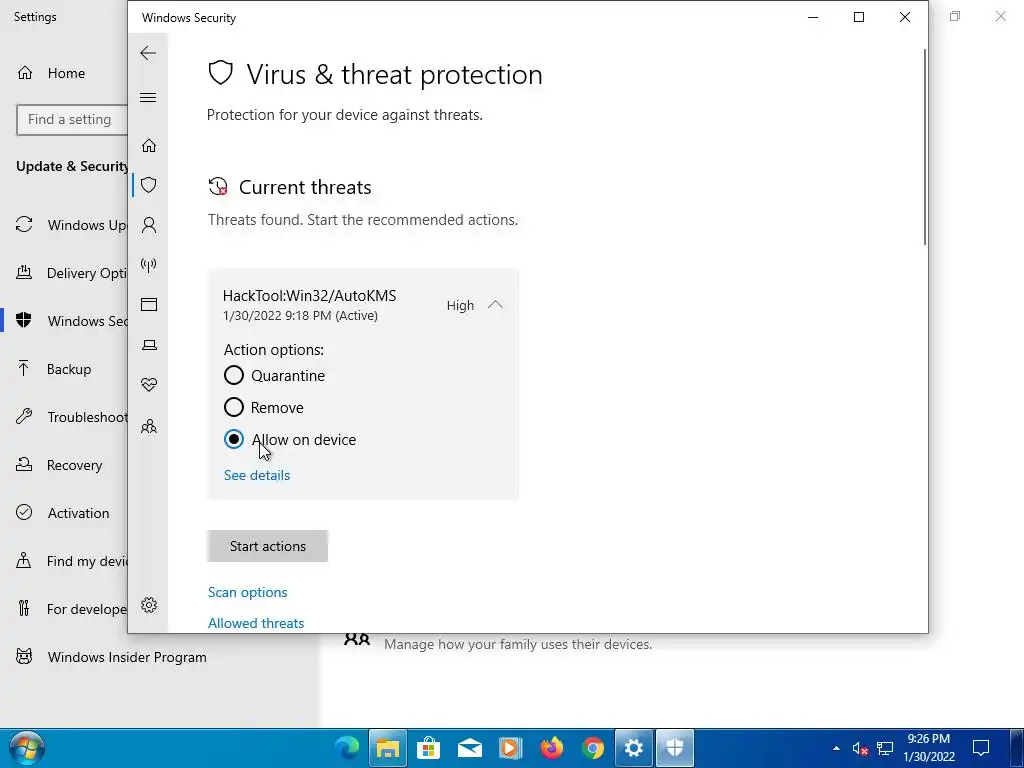Click the Find a setting search box
The image size is (1024, 768).
tap(72, 120)
